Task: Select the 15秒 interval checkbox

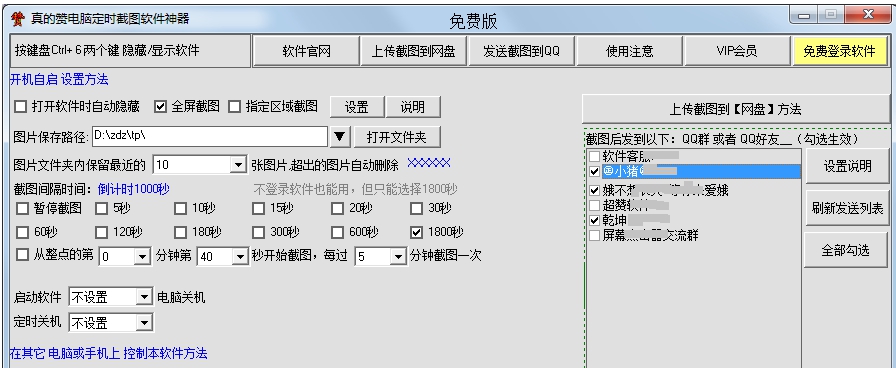Action: click(x=258, y=209)
